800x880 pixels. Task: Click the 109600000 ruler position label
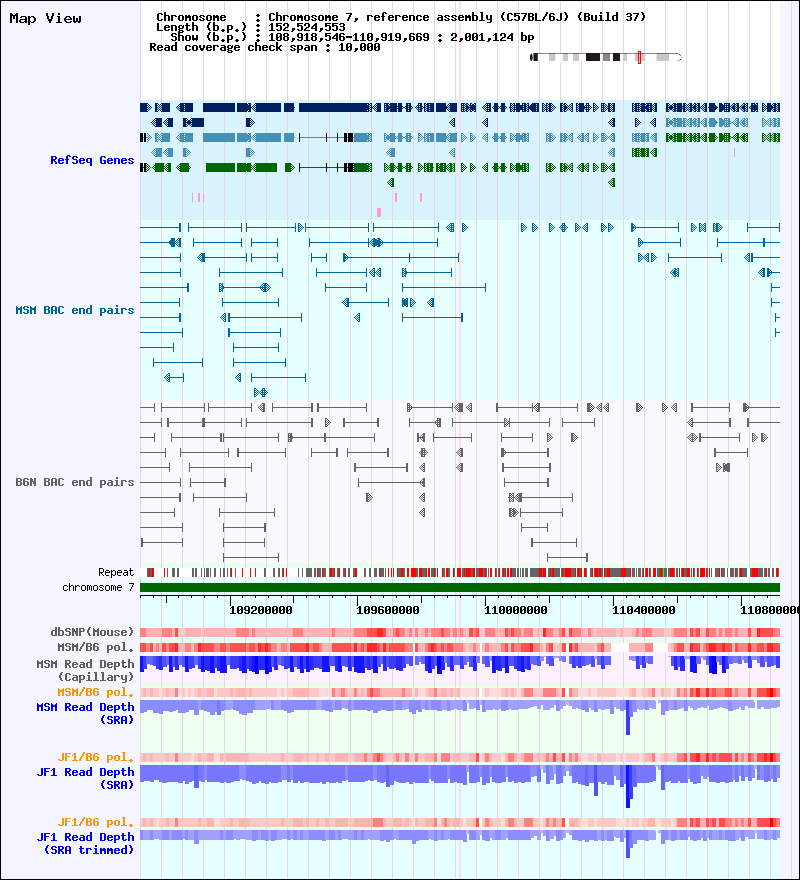coord(388,610)
